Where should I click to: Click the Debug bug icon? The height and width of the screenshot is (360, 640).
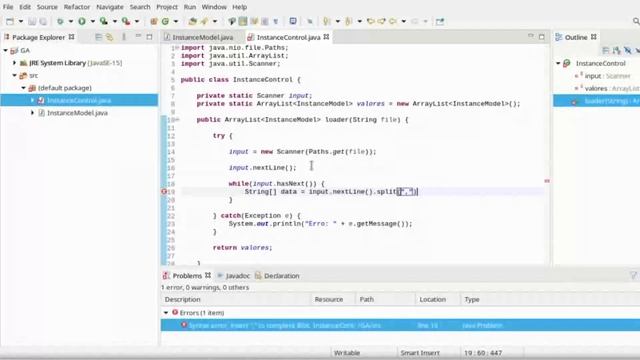[60, 21]
